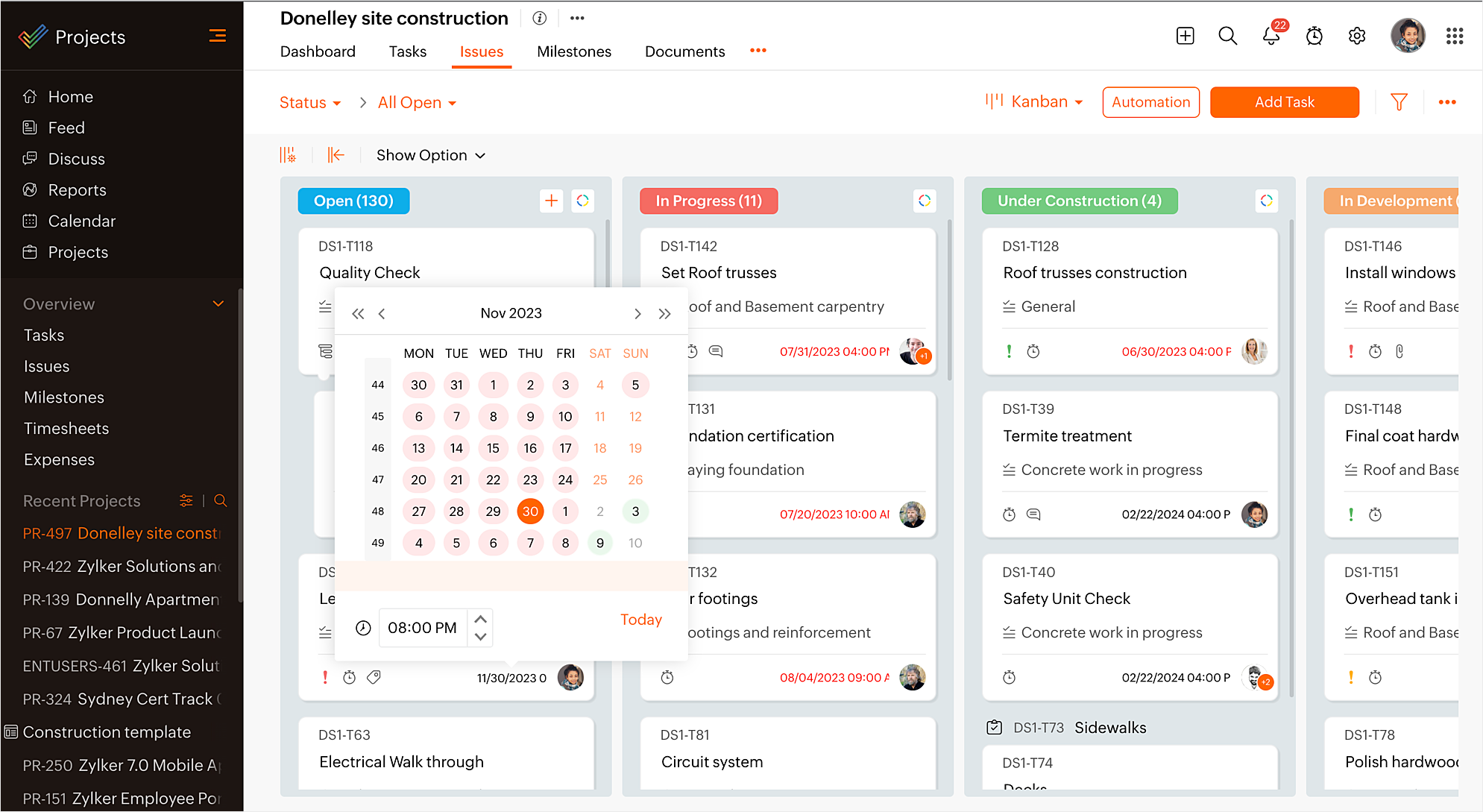Expand the Show Option dropdown
Screen dimensions: 1483x812
431,155
